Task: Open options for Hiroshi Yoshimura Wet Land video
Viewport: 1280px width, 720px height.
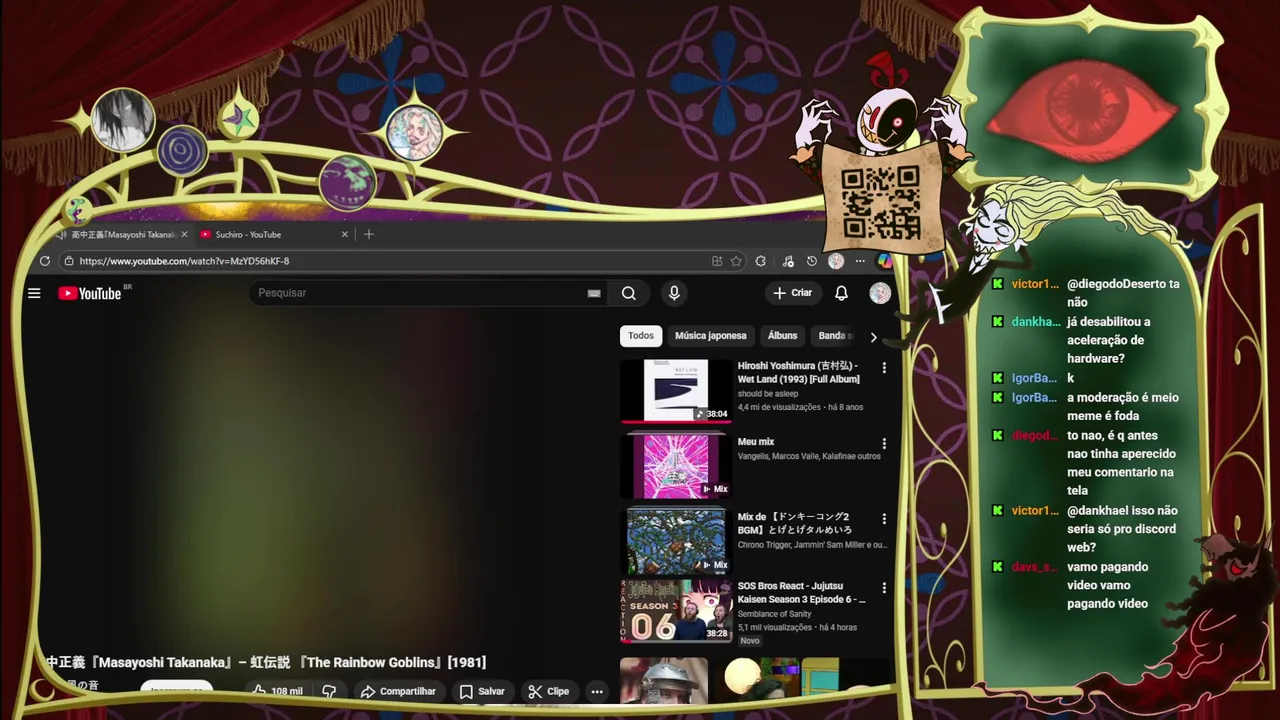Action: [884, 368]
